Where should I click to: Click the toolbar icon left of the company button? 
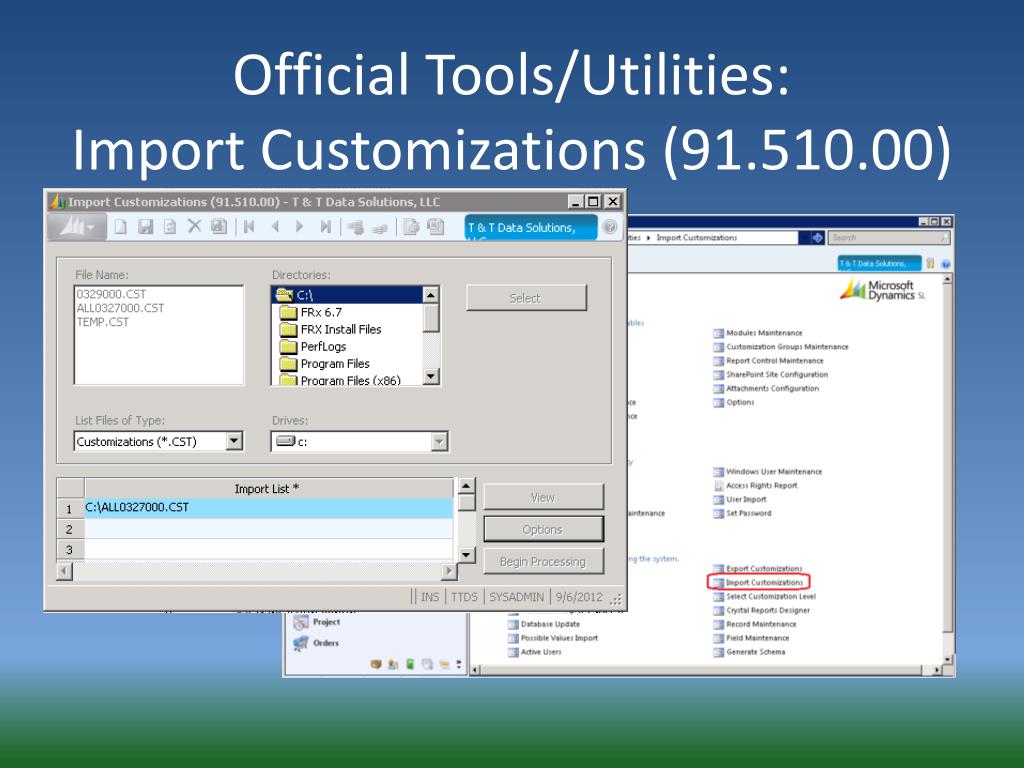point(435,227)
